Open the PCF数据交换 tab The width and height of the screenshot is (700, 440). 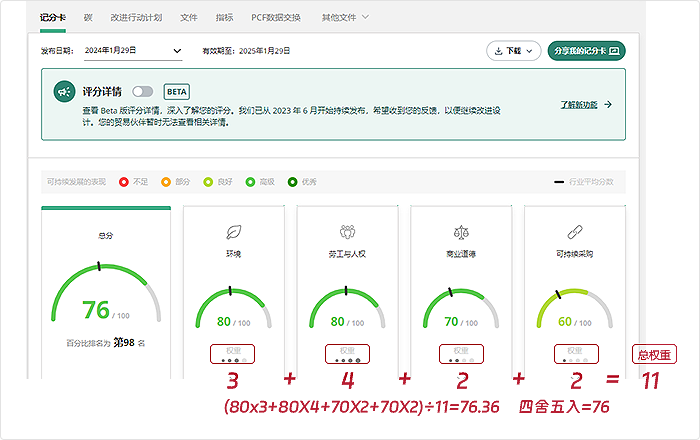click(x=276, y=17)
